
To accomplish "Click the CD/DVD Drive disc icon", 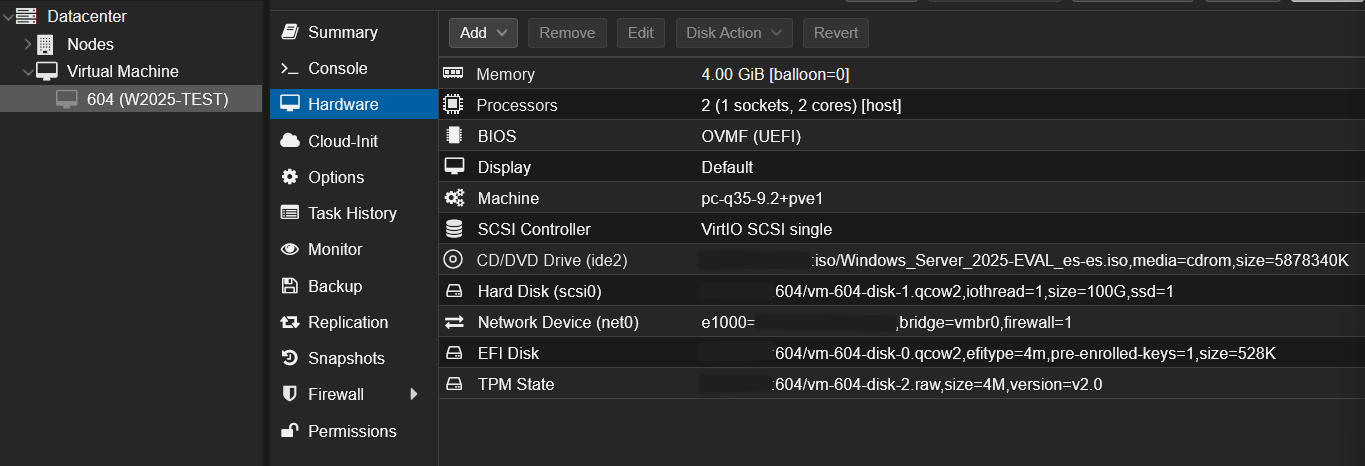I will click(453, 260).
